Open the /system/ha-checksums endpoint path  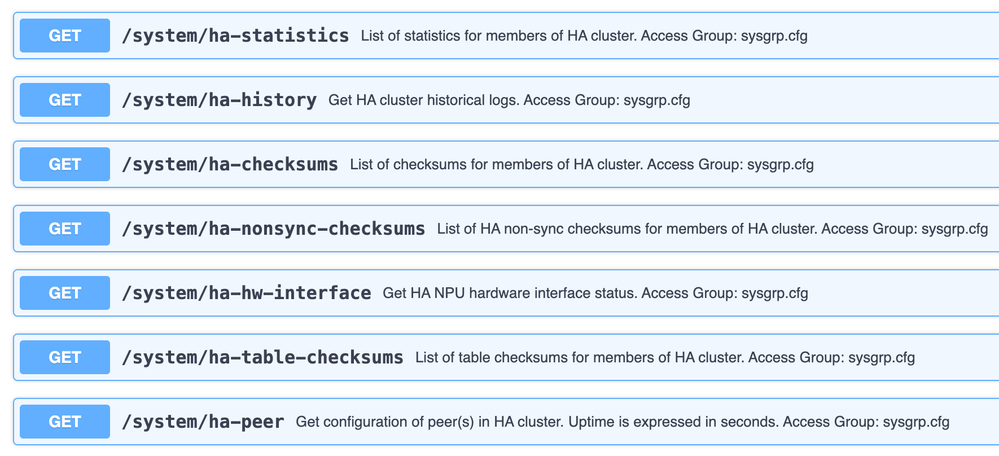point(230,164)
